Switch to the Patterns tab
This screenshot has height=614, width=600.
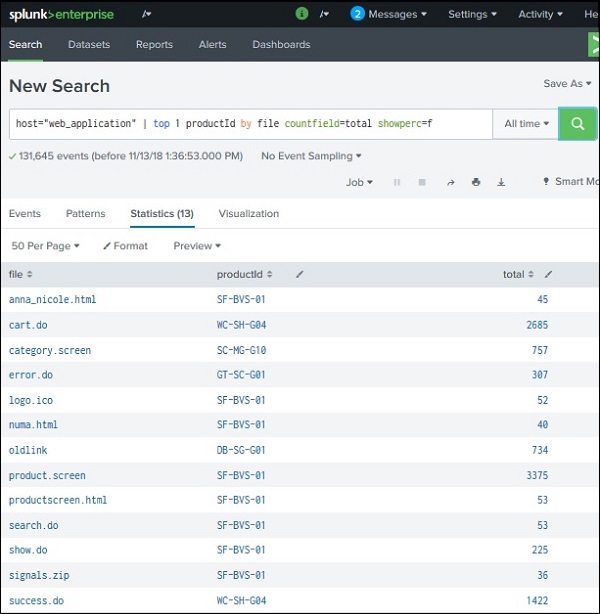[x=85, y=214]
